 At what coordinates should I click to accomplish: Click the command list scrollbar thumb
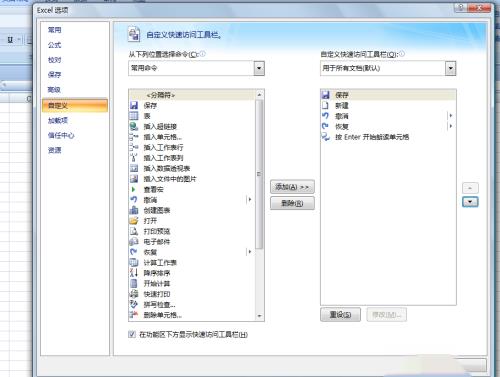pyautogui.click(x=260, y=174)
